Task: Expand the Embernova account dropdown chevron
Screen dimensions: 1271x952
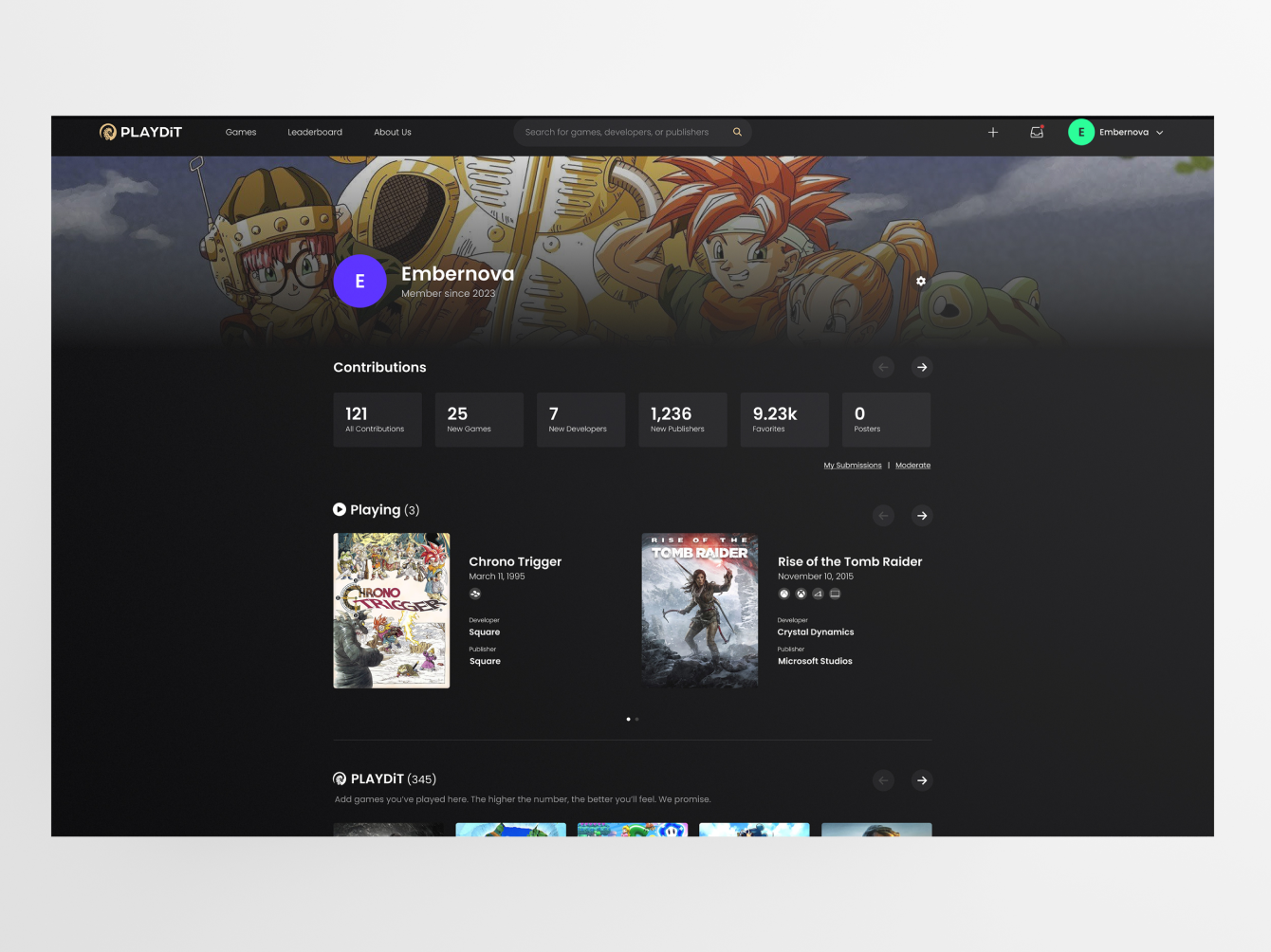Action: tap(1159, 133)
